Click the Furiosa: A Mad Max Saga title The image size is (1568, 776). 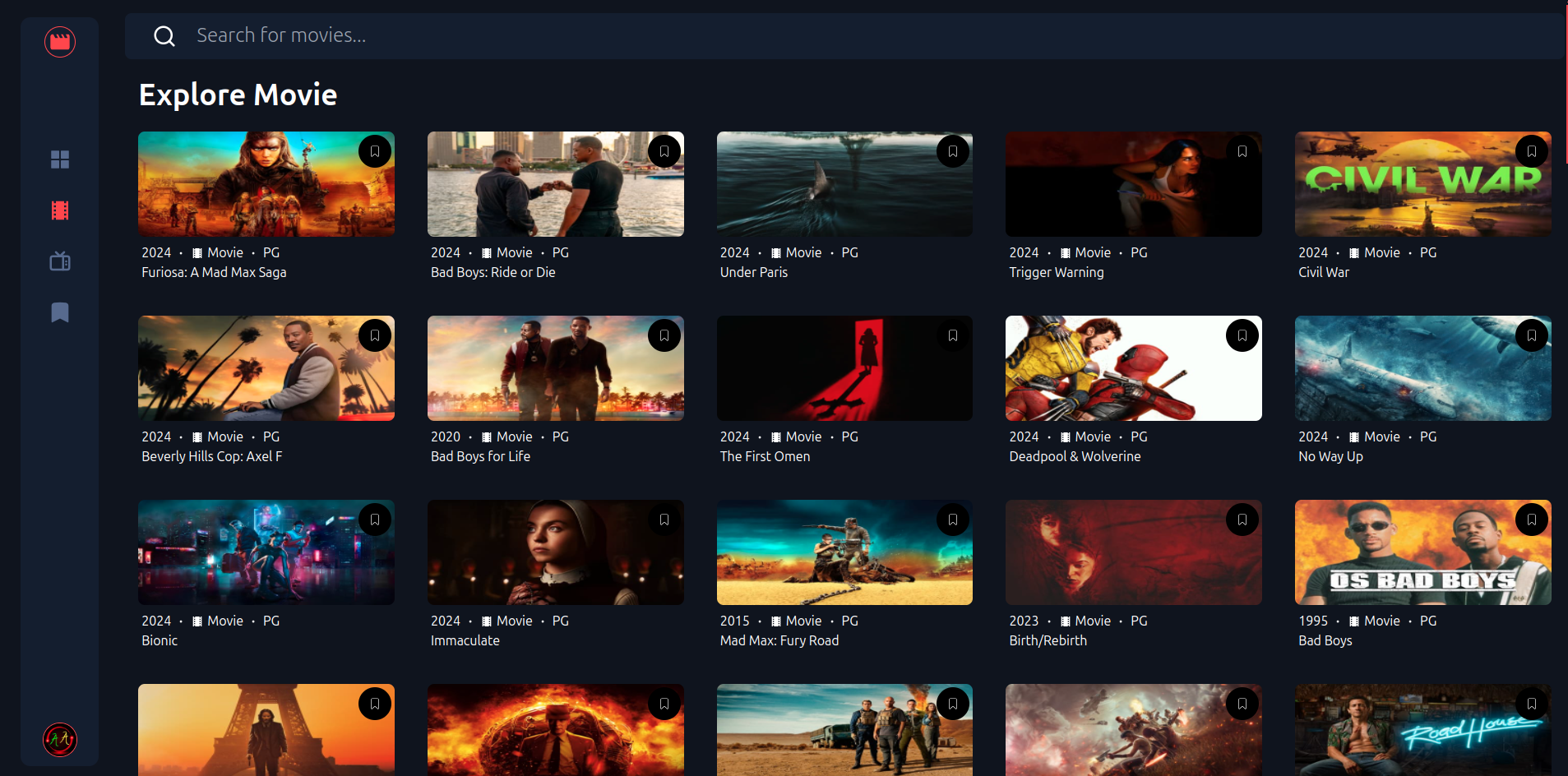(214, 272)
